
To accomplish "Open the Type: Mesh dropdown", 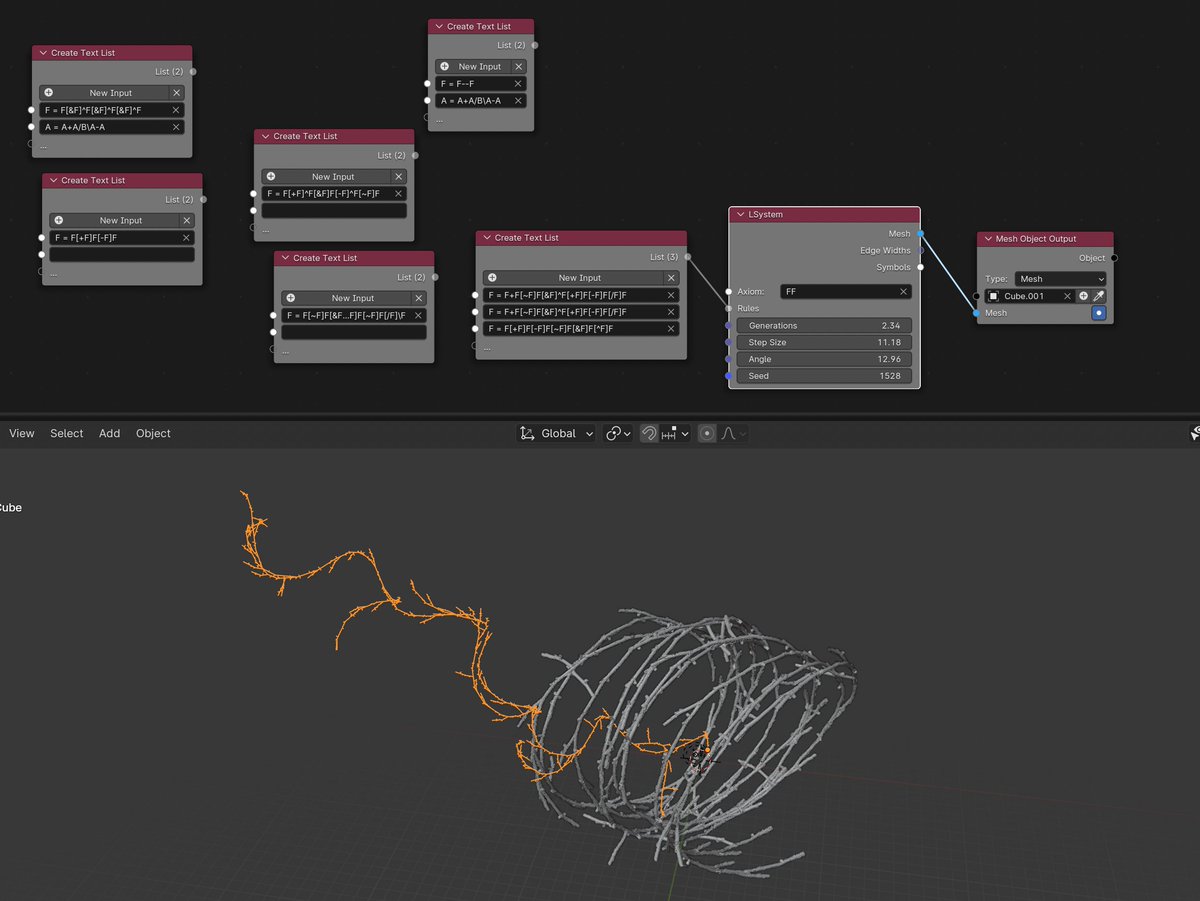I will (1060, 279).
